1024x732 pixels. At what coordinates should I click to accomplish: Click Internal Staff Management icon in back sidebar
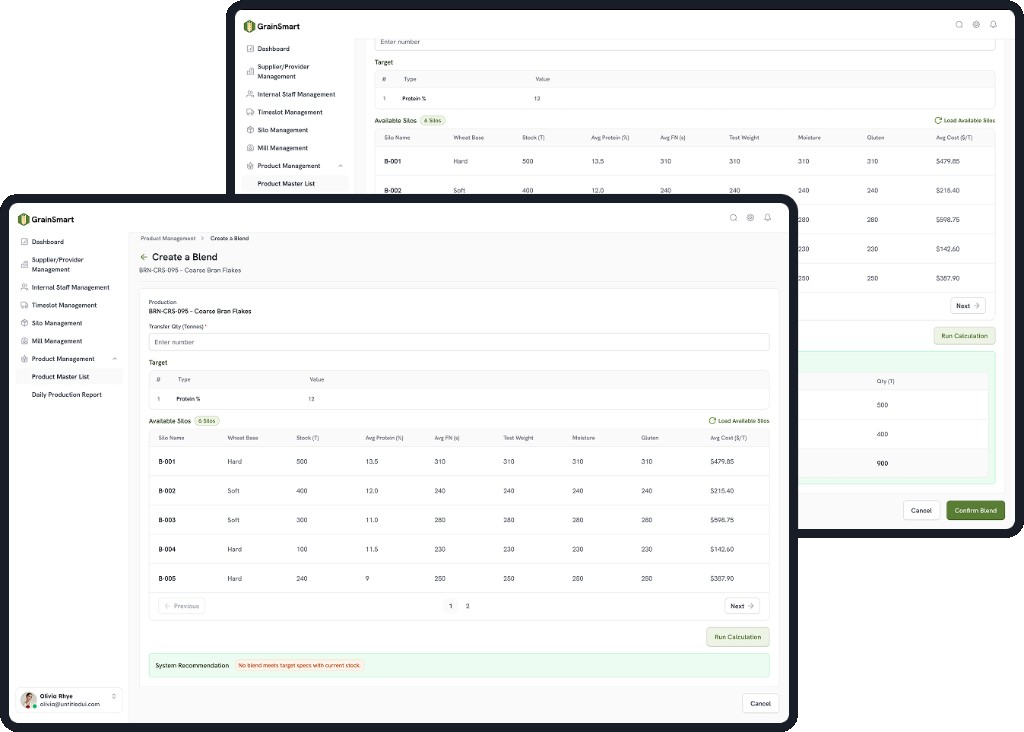250,94
